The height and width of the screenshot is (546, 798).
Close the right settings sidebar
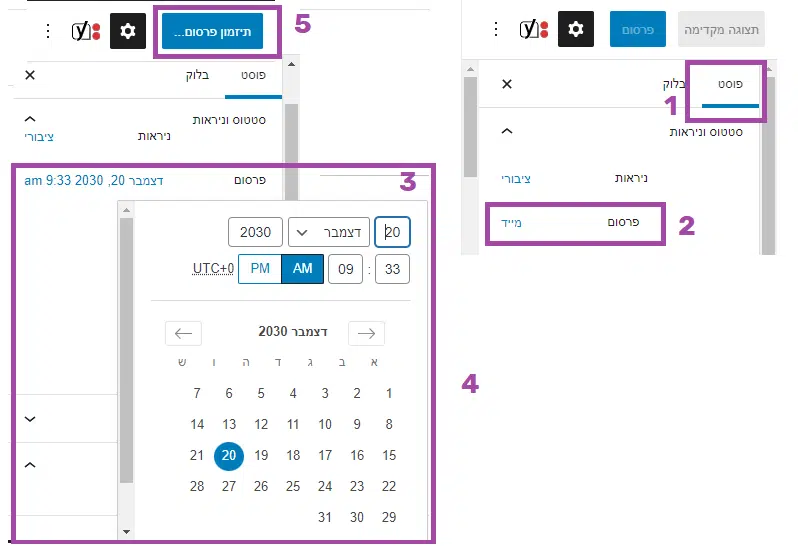click(x=506, y=84)
